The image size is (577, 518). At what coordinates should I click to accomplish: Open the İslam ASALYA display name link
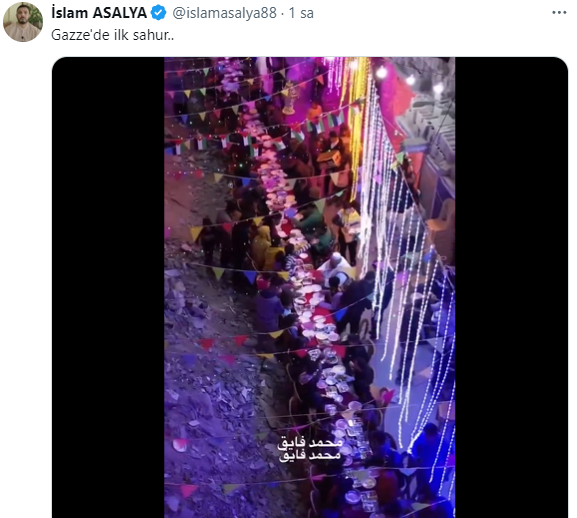click(x=99, y=13)
